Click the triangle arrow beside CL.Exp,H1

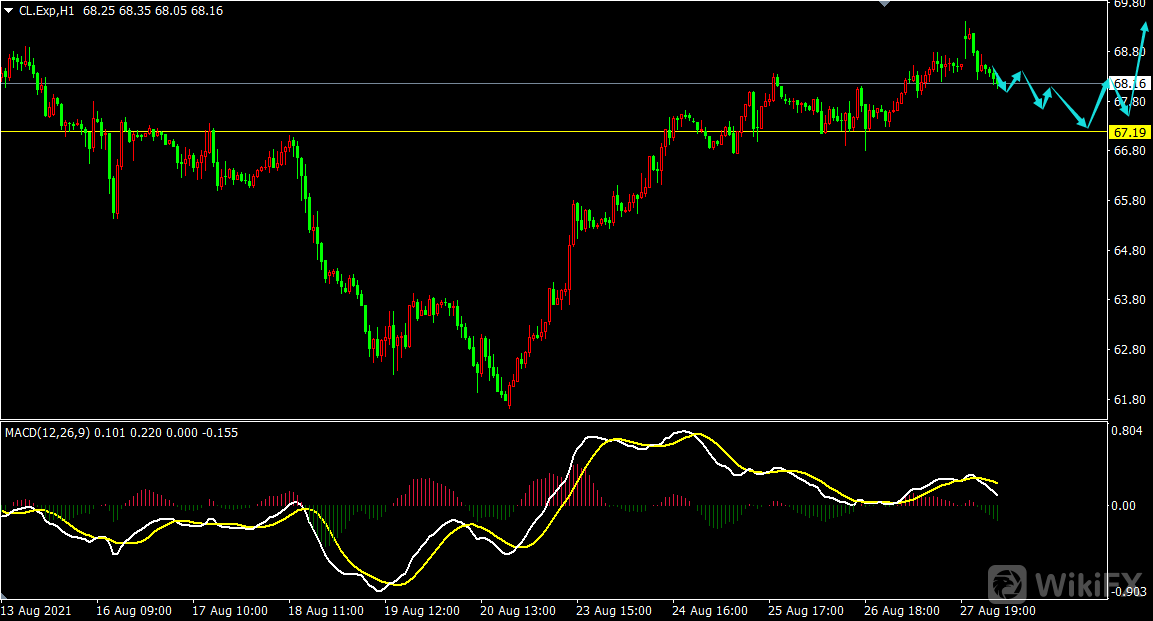9,10
